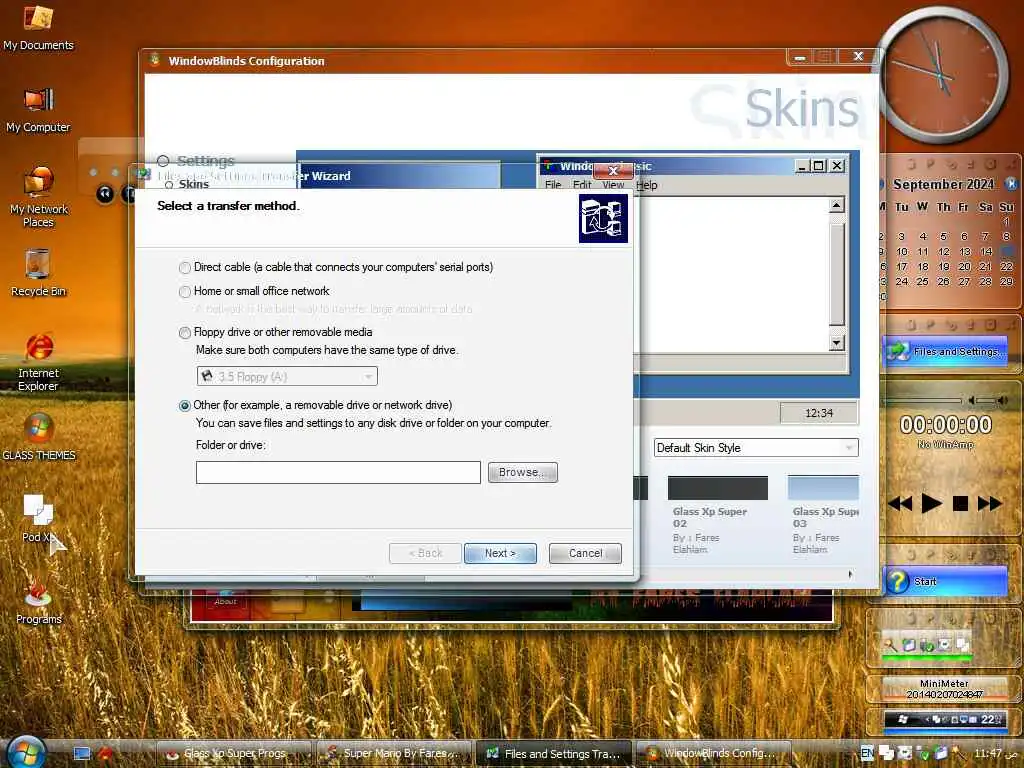Open the Default Skin Style dropdown

click(x=756, y=447)
